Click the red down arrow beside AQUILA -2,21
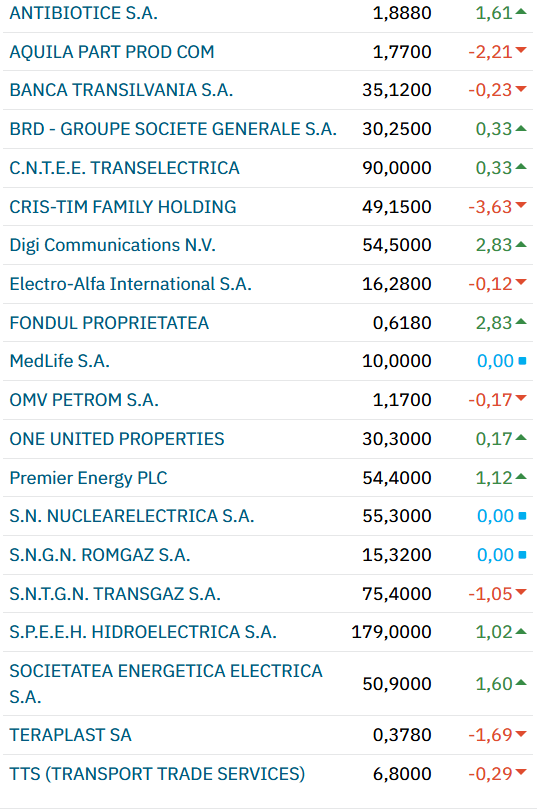Screen dimensions: 537x809 pyautogui.click(x=521, y=50)
